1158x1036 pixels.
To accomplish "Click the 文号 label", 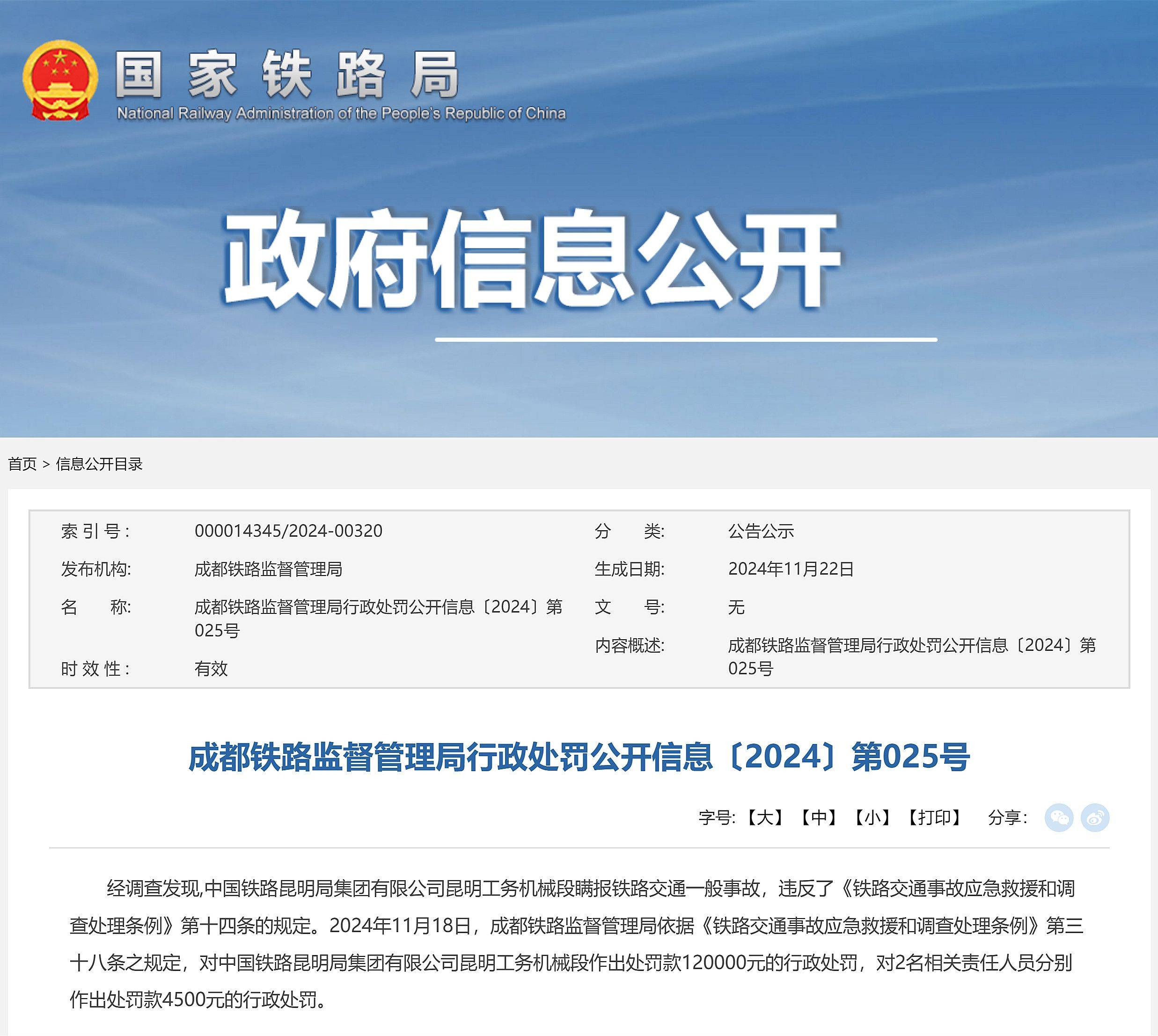I will pyautogui.click(x=630, y=607).
